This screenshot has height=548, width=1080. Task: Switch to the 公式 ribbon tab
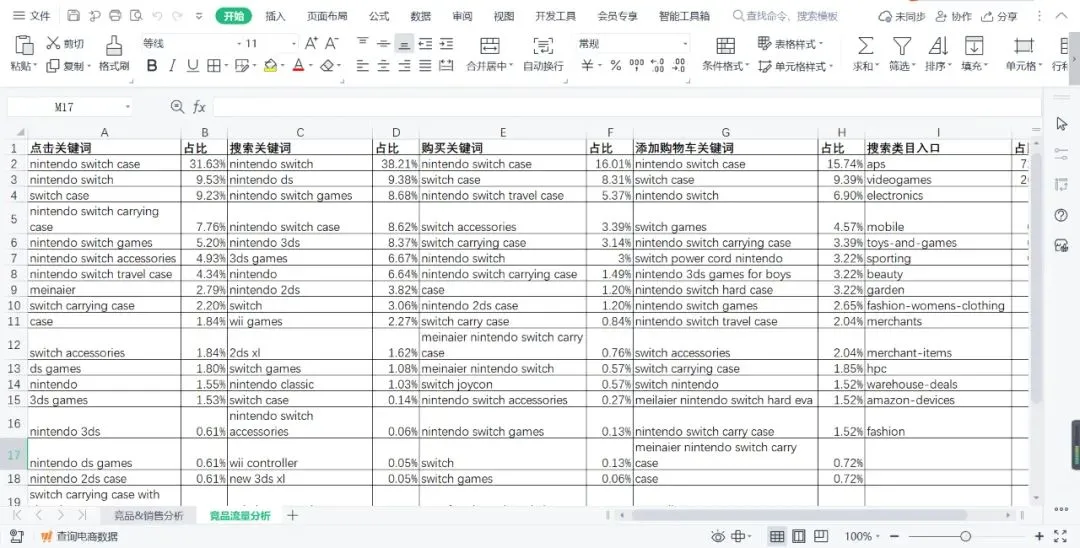click(x=378, y=16)
